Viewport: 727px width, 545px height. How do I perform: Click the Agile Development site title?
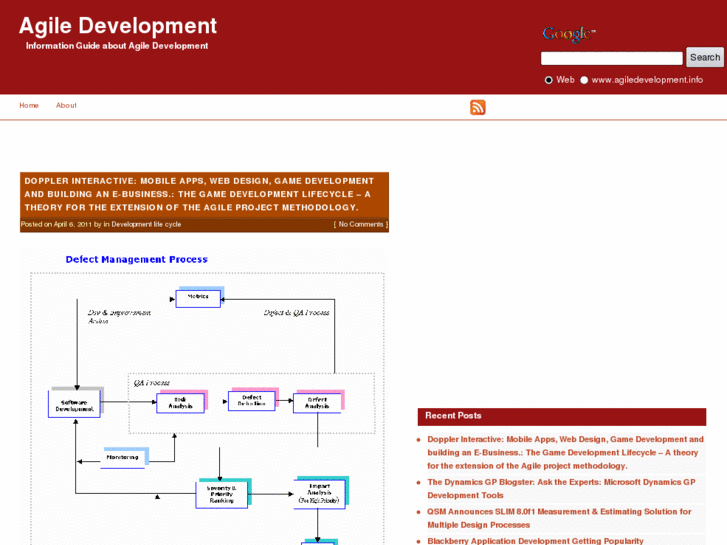118,26
